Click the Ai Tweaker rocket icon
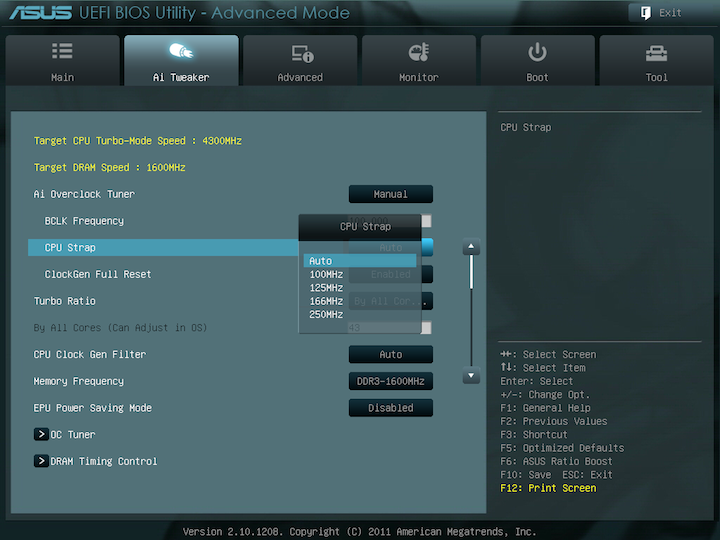This screenshot has width=720, height=540. 181,51
